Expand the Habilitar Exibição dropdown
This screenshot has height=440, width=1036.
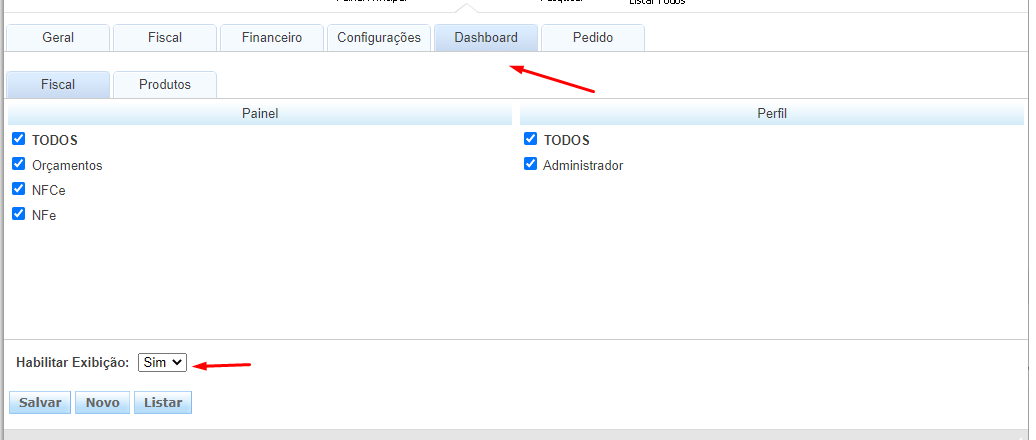[x=163, y=362]
